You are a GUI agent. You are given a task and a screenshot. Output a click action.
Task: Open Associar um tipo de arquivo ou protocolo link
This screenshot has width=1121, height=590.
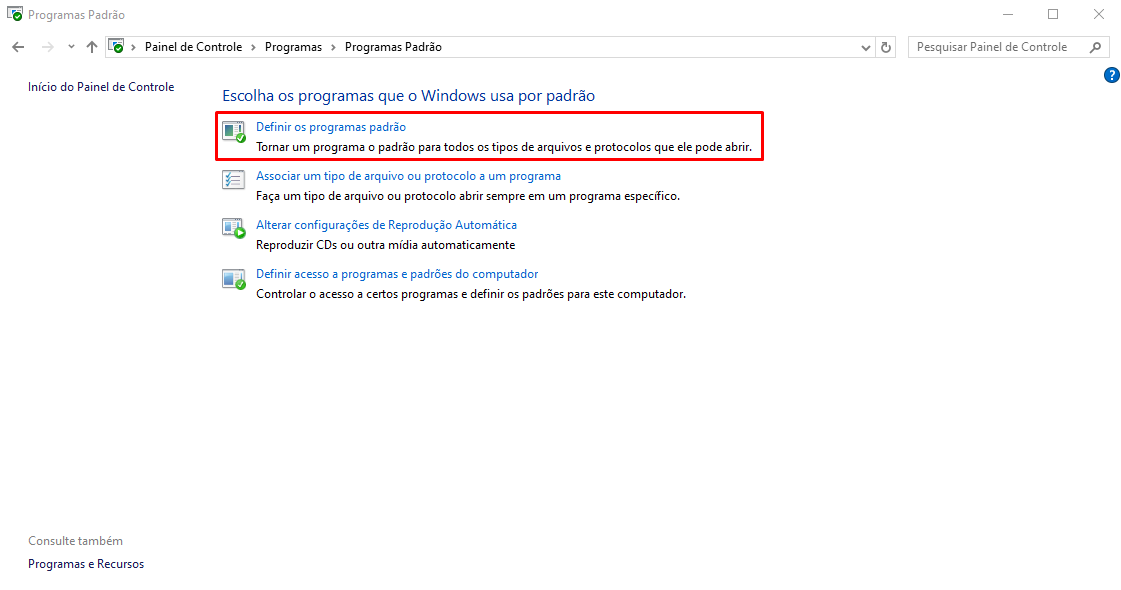(408, 176)
